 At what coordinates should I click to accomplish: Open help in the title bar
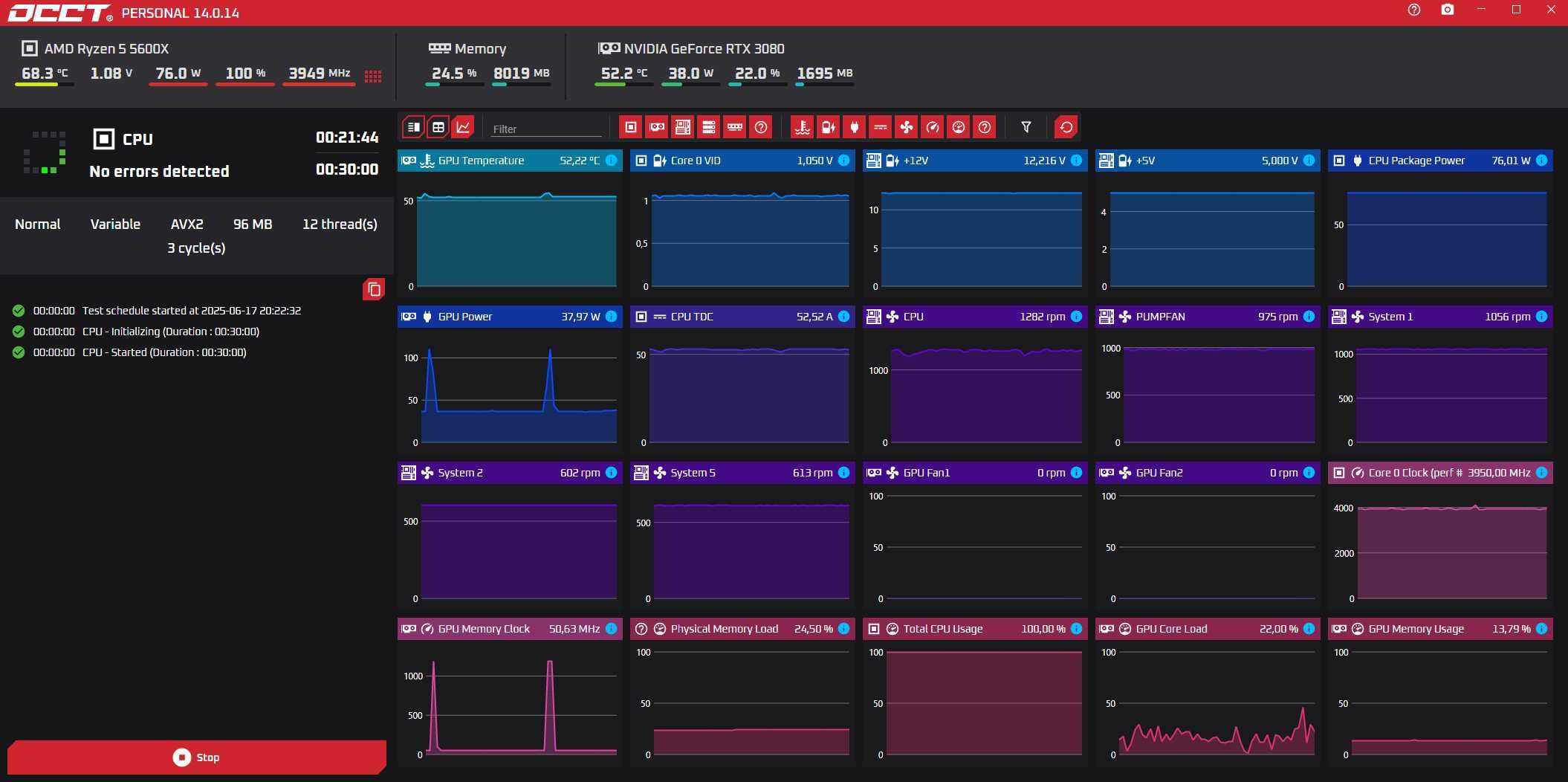point(1413,10)
